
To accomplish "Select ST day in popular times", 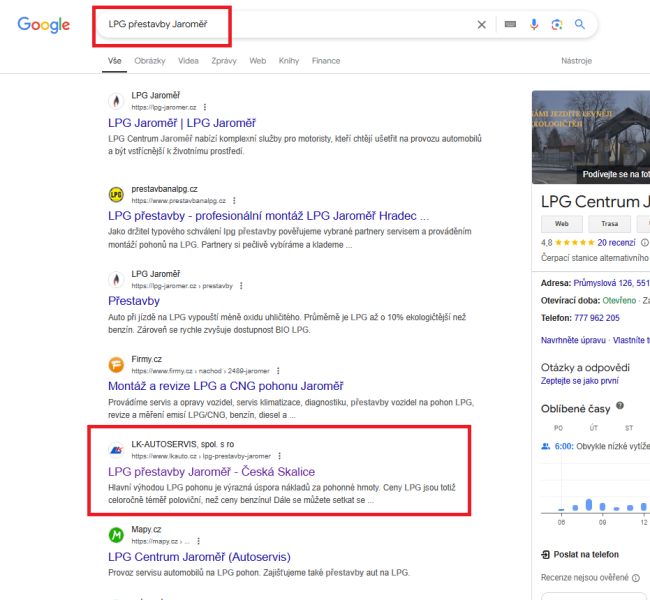I will (629, 428).
